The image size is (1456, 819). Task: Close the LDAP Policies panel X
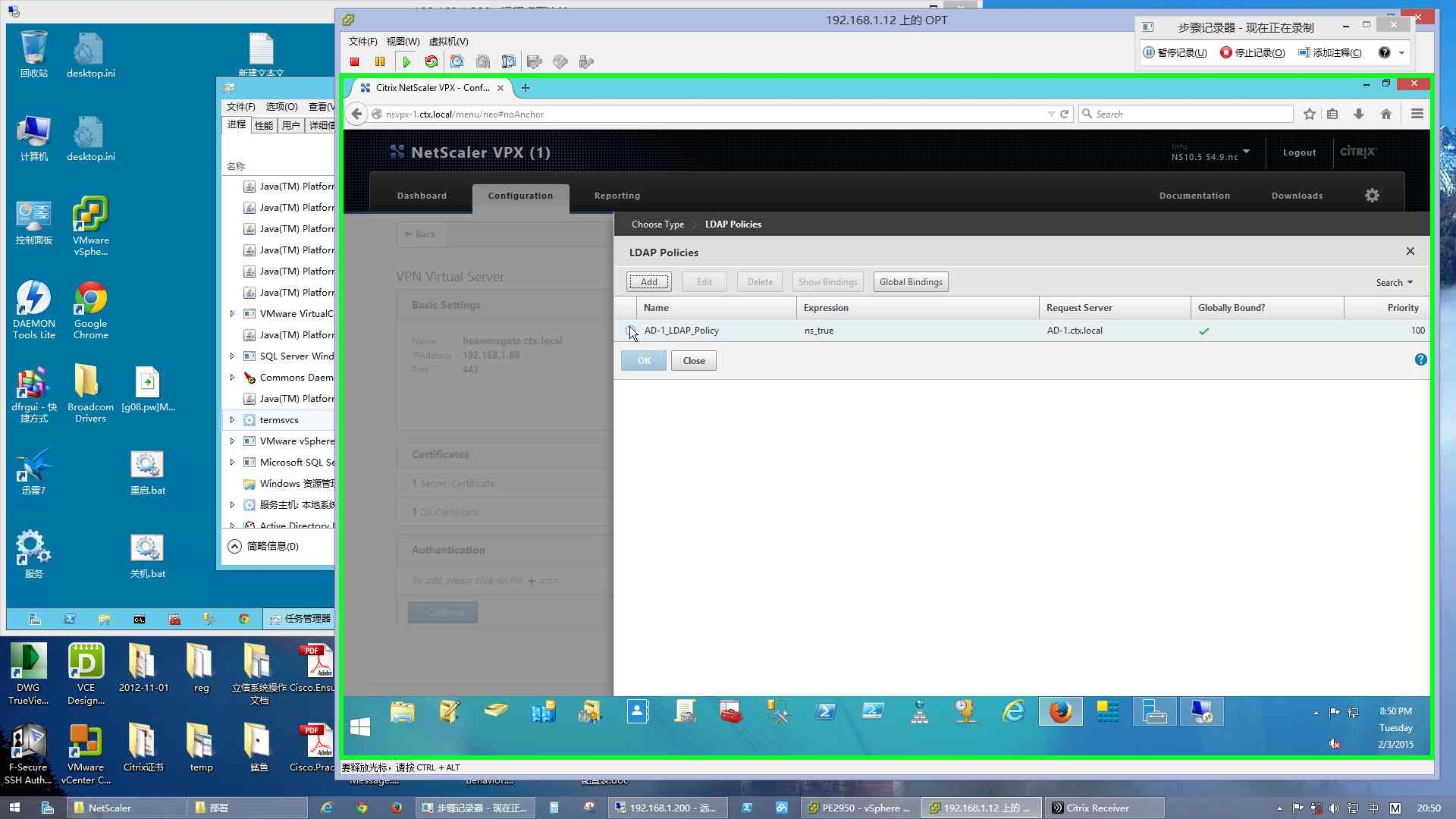coord(1410,252)
